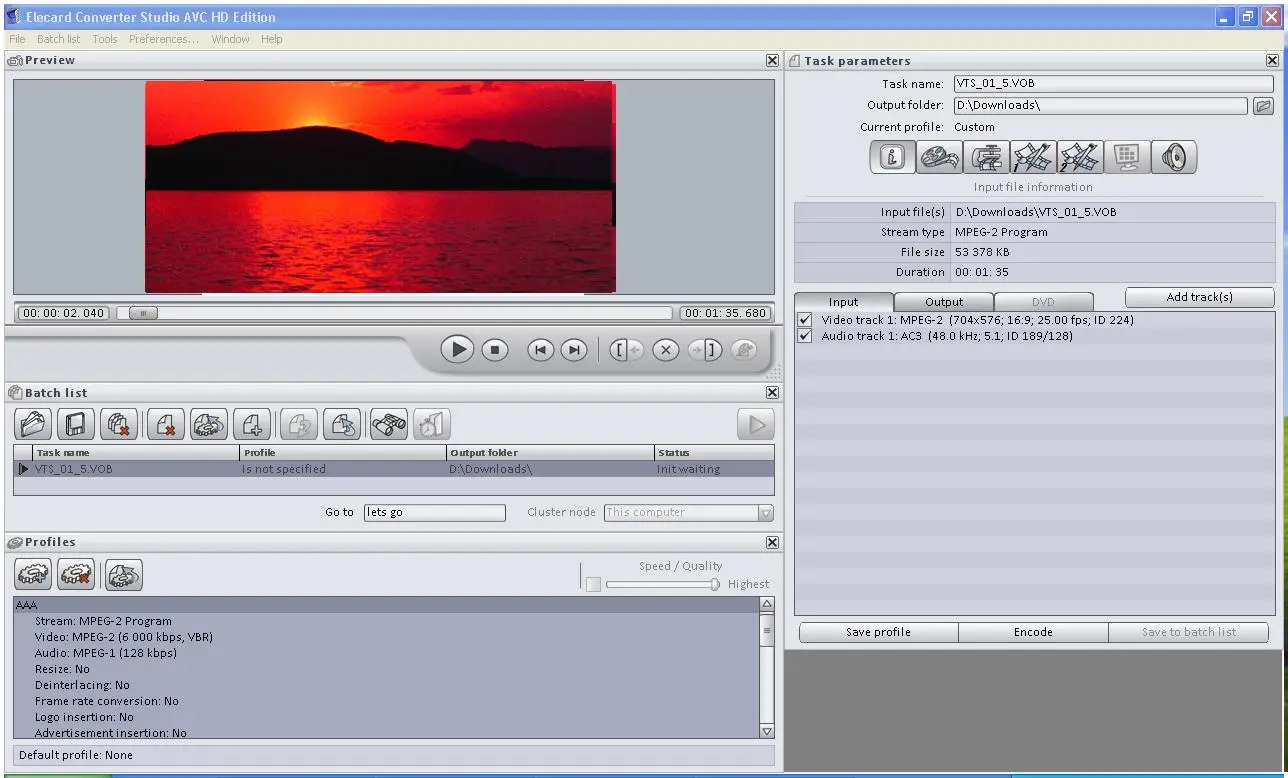Open the Preferences menu

[x=164, y=39]
